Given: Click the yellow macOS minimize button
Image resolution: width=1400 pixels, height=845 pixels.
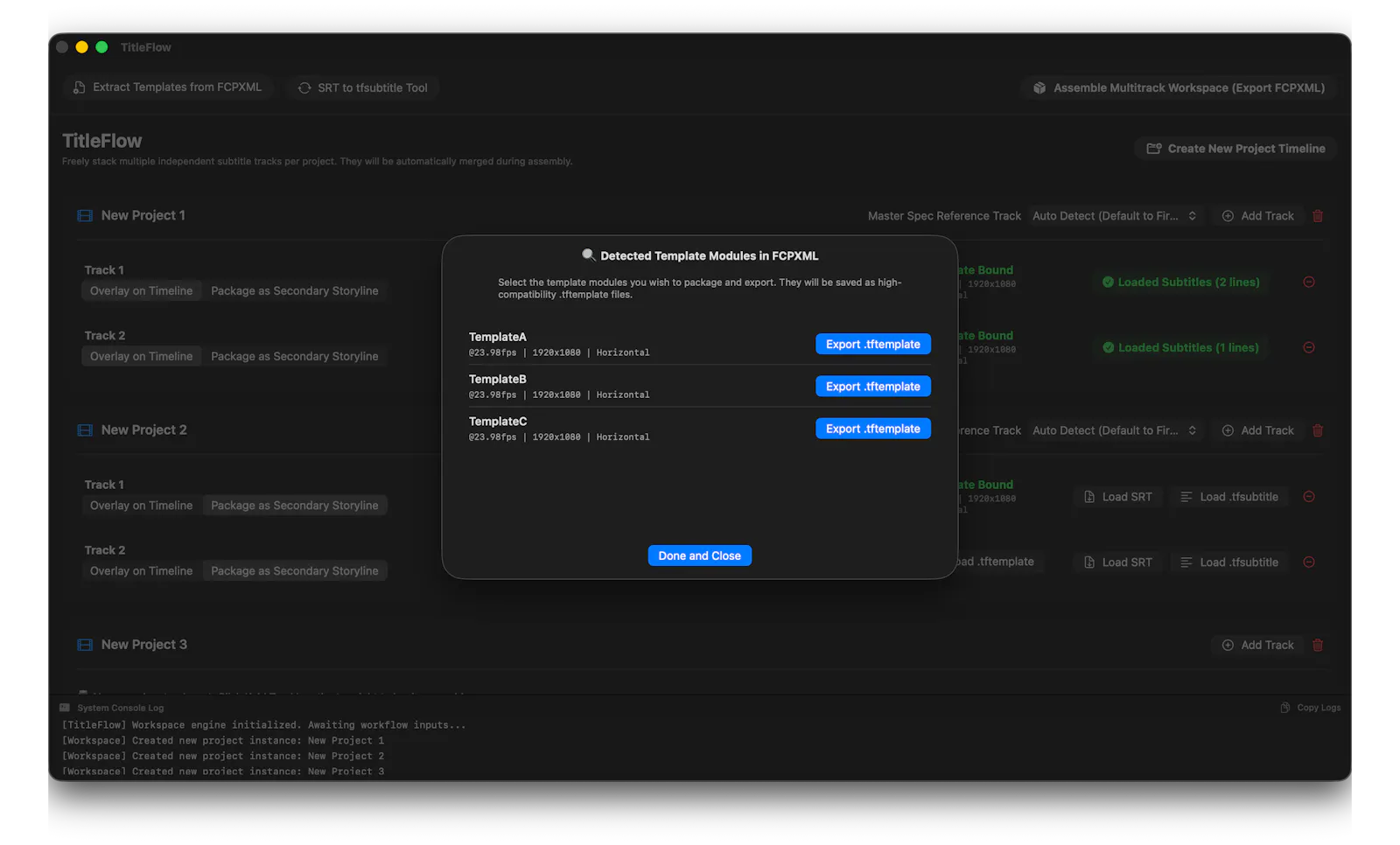Looking at the screenshot, I should [x=81, y=47].
